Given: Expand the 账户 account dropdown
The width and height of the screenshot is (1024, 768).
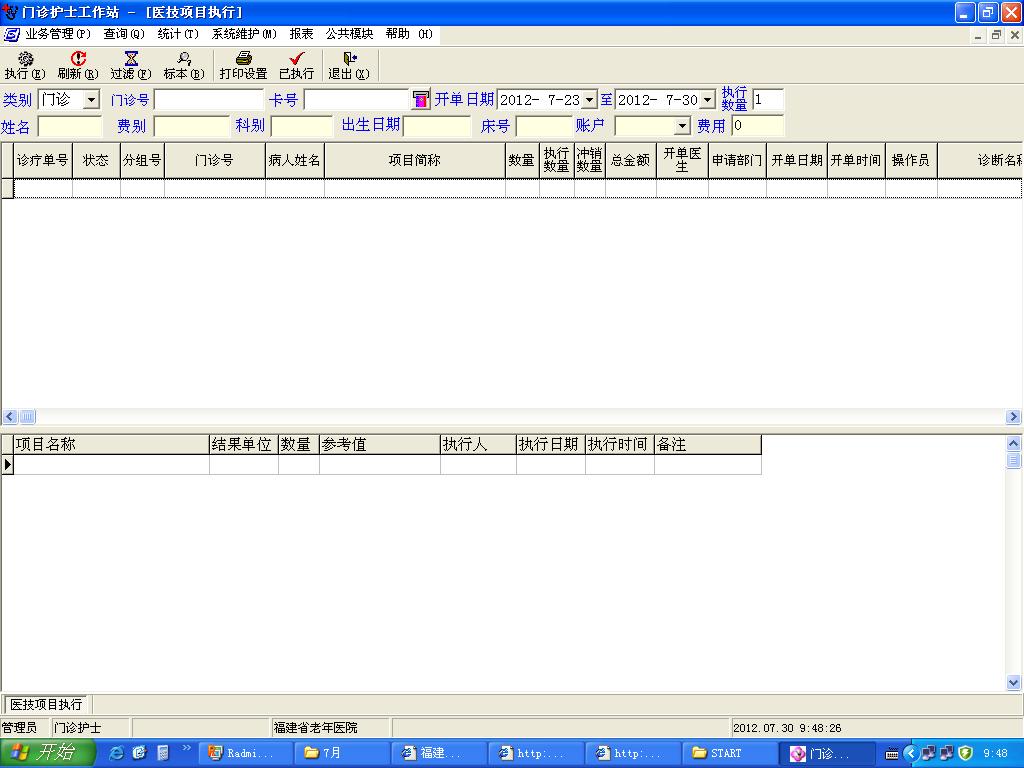Looking at the screenshot, I should [682, 125].
